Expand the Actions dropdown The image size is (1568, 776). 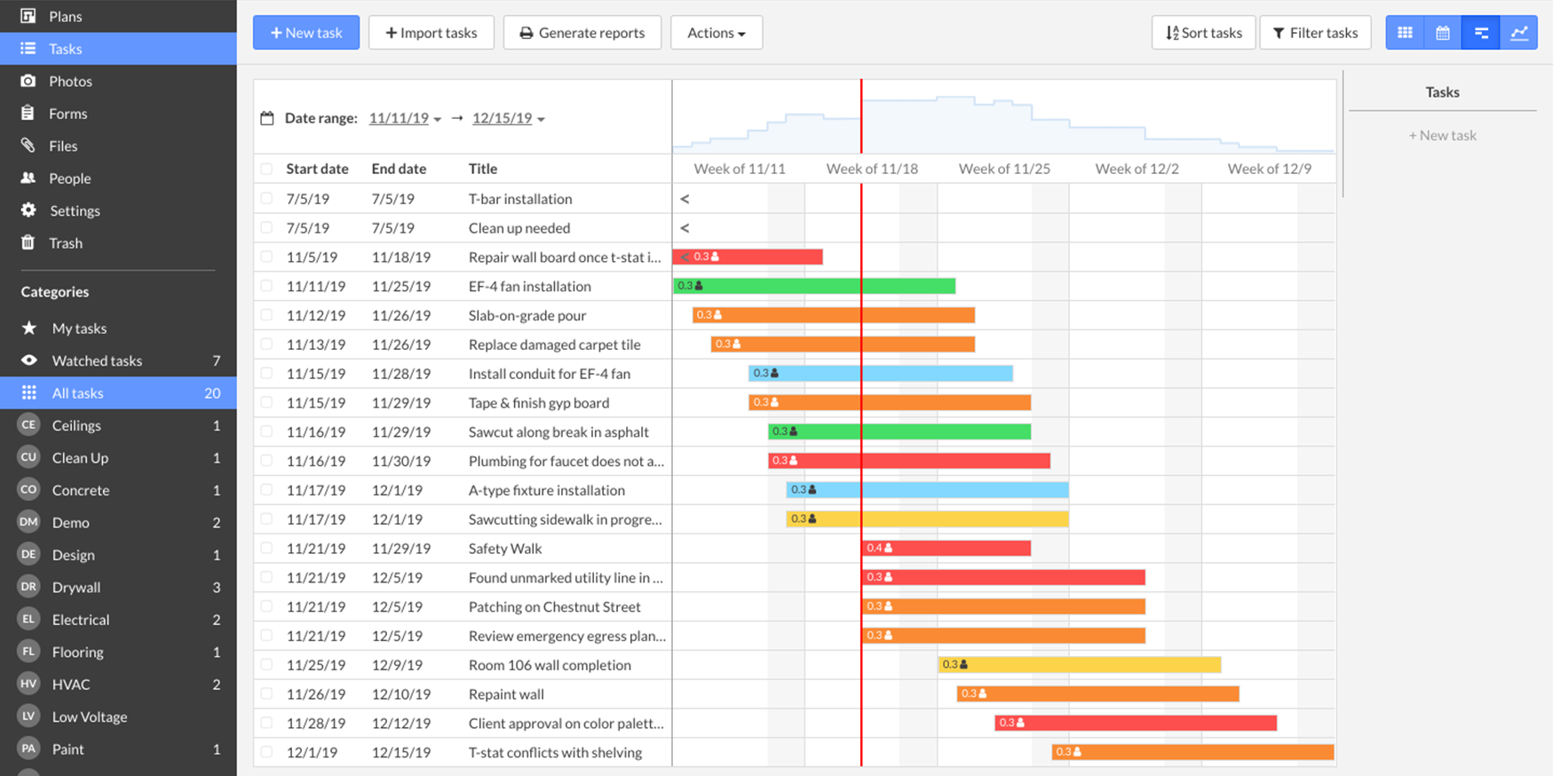coord(716,33)
